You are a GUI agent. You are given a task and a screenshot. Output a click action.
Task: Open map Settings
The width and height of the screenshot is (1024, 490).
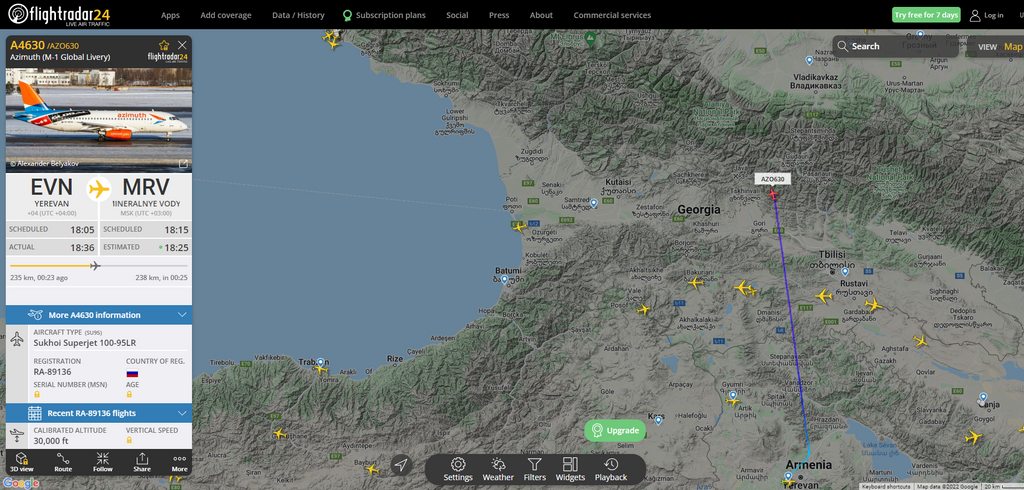point(458,469)
